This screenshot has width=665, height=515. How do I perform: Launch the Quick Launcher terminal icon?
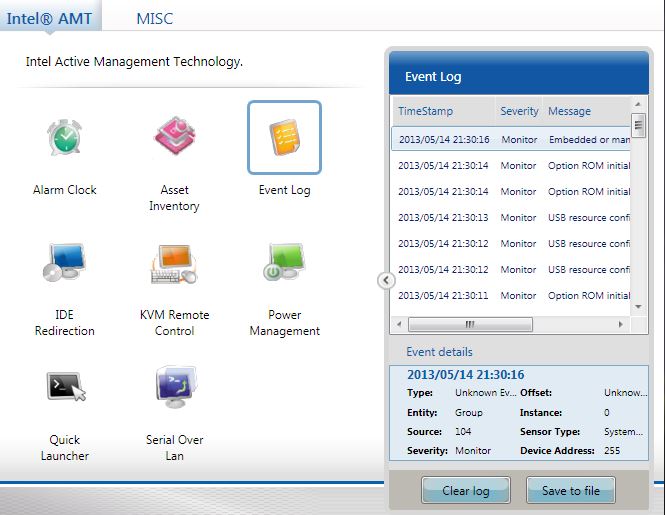click(66, 386)
